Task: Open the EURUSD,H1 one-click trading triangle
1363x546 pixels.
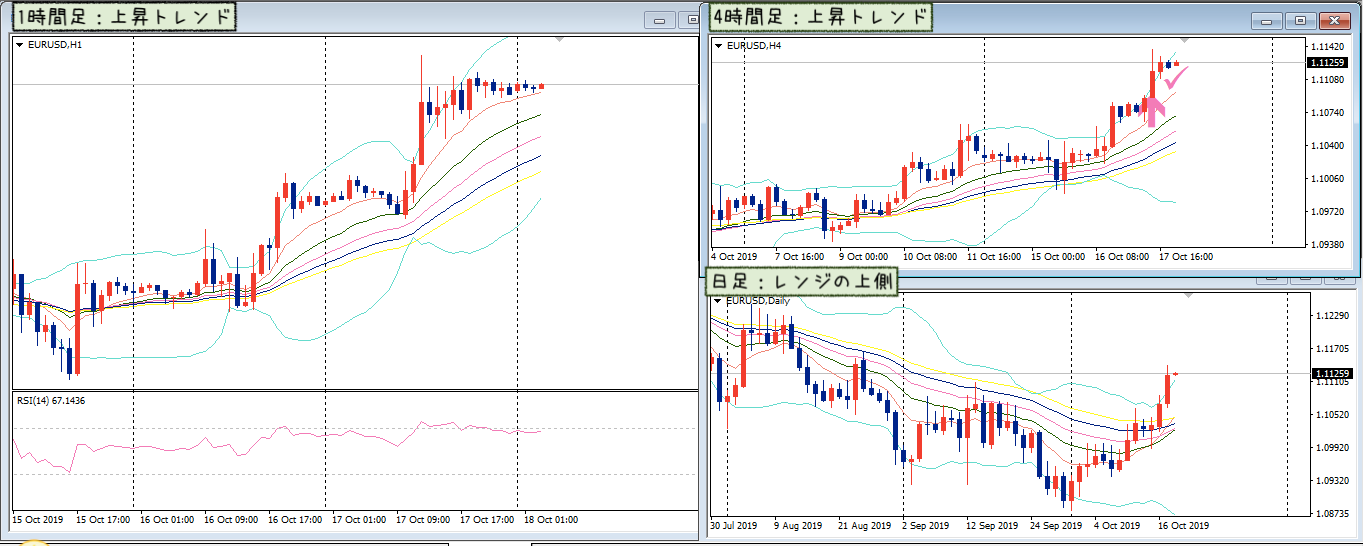Action: [x=19, y=45]
